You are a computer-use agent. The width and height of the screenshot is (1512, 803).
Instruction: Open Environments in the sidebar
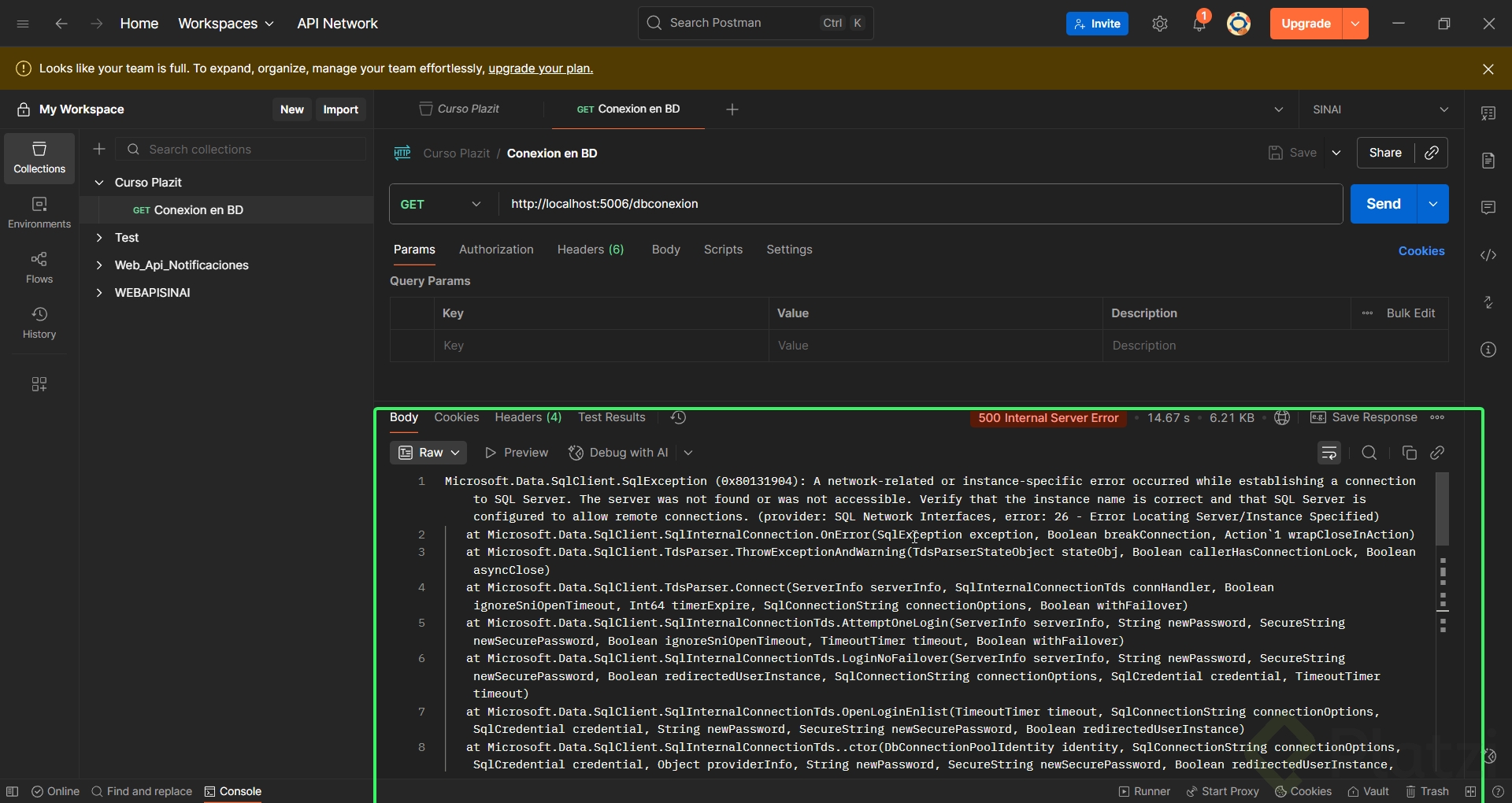(x=39, y=213)
